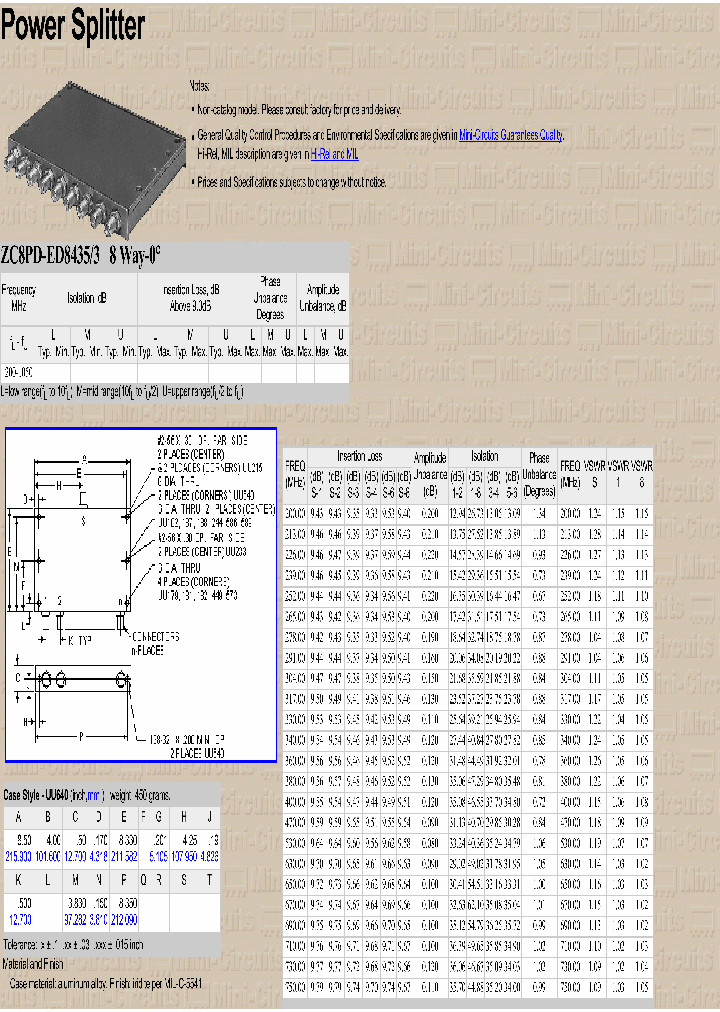Viewport: 720px width, 1012px height.
Task: Click the 'VSWR S' column header
Action: pyautogui.click(x=594, y=474)
